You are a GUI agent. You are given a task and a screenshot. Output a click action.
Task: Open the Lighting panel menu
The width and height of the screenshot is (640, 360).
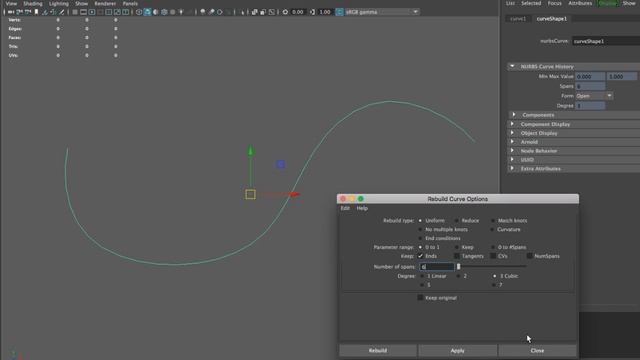tap(59, 3)
